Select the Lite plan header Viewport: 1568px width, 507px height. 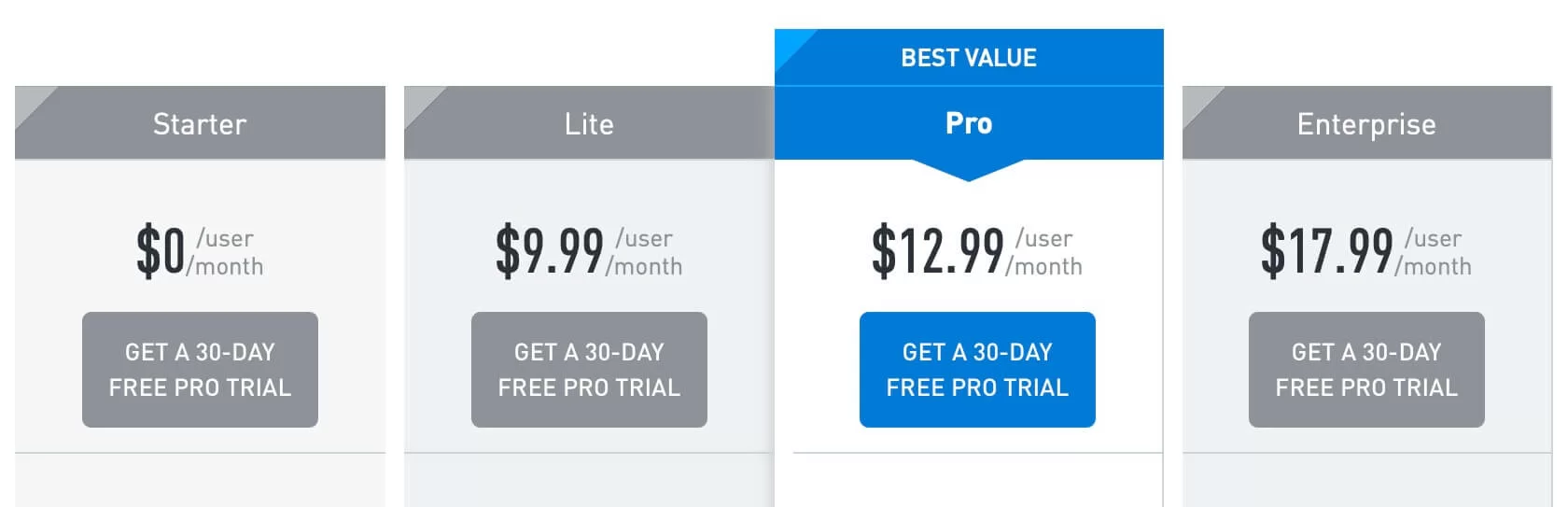tap(589, 123)
